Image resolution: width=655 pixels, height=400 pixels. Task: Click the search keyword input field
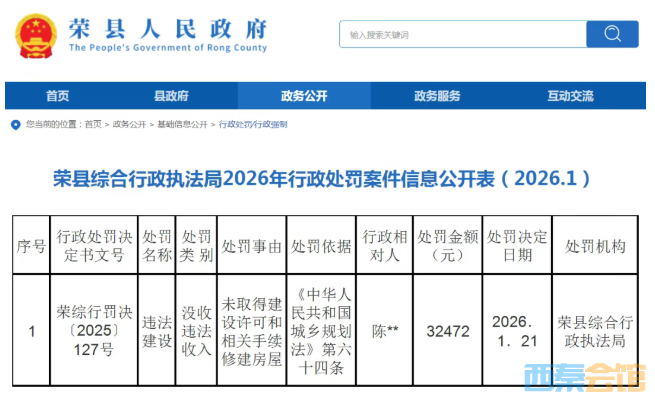(x=462, y=34)
